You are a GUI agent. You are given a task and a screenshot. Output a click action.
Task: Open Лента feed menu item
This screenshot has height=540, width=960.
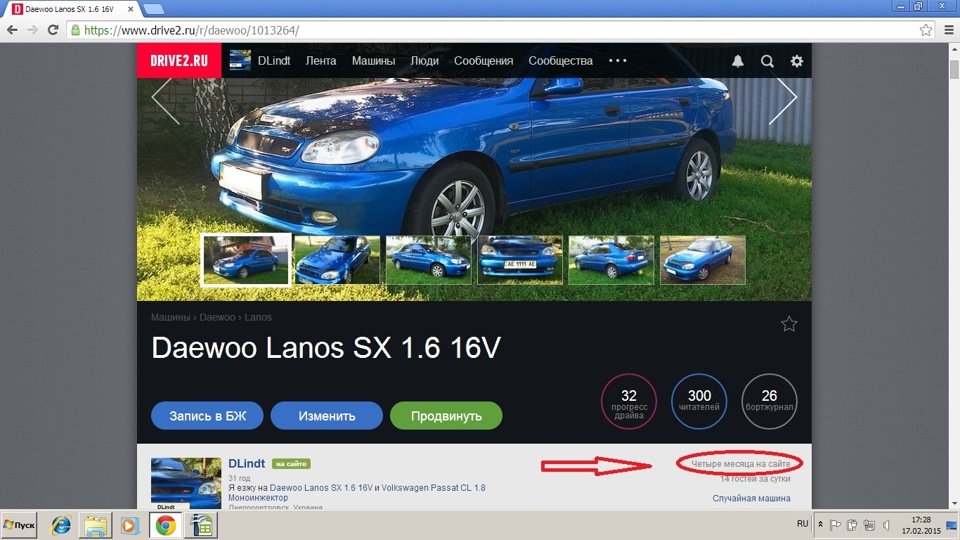pyautogui.click(x=321, y=61)
